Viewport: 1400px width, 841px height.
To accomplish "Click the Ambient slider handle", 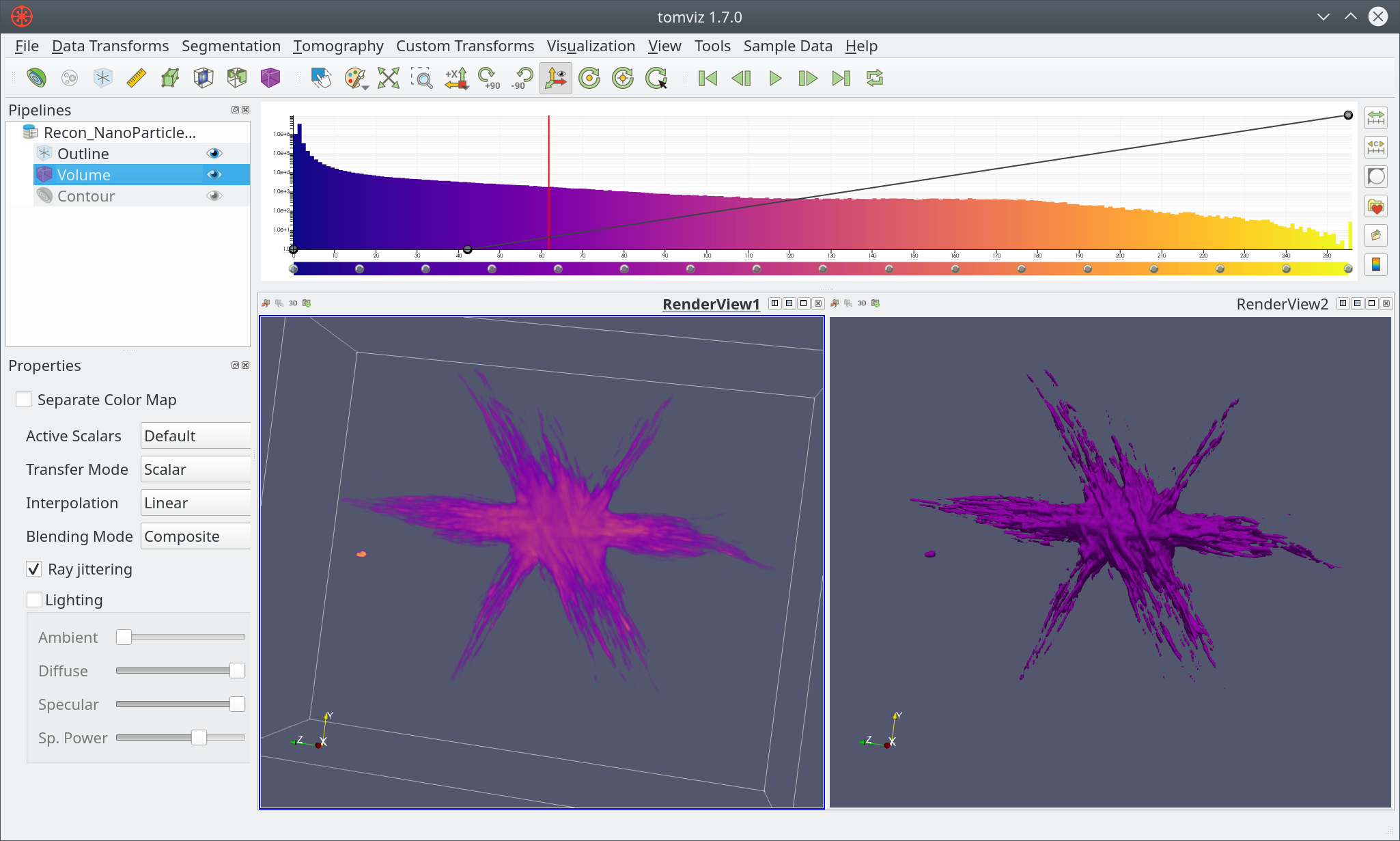I will 124,637.
